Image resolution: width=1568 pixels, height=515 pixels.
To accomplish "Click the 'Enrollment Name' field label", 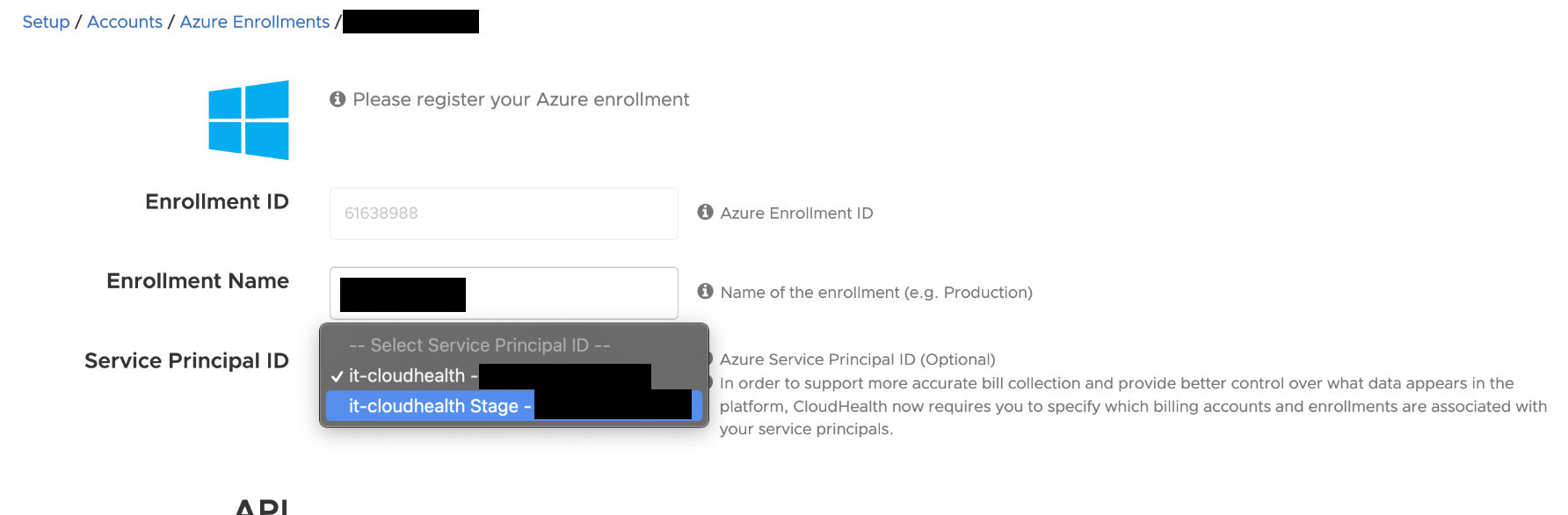I will click(x=198, y=281).
